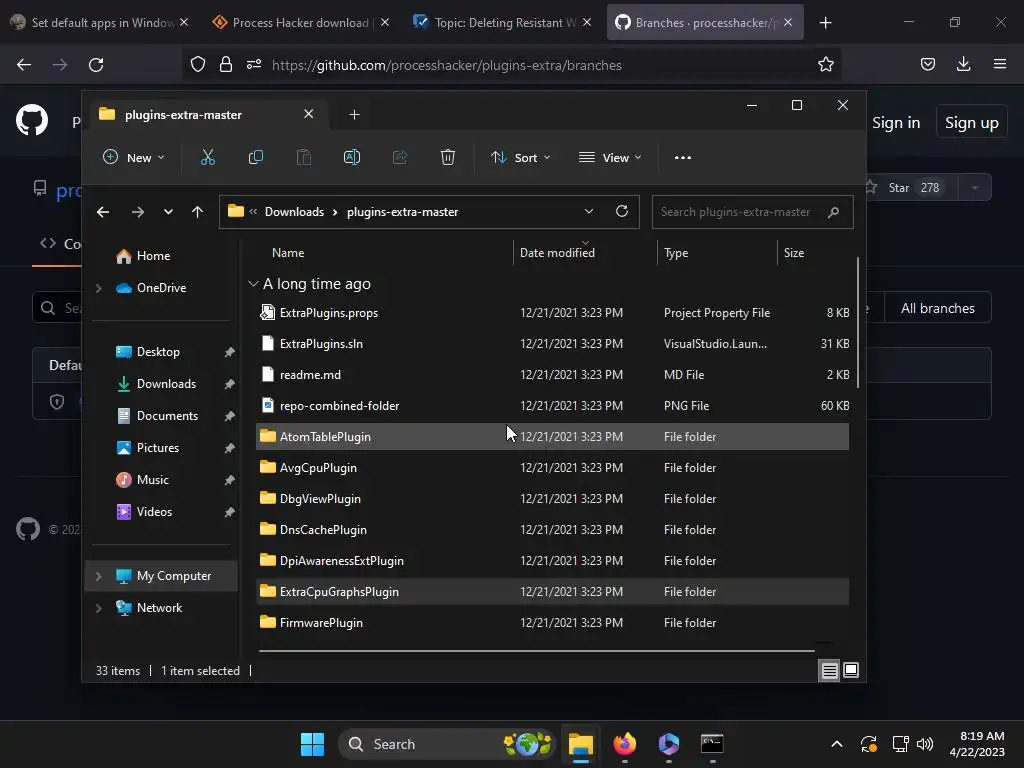Click Save to Pocket icon in Firefox
This screenshot has width=1024, height=768.
click(x=928, y=64)
